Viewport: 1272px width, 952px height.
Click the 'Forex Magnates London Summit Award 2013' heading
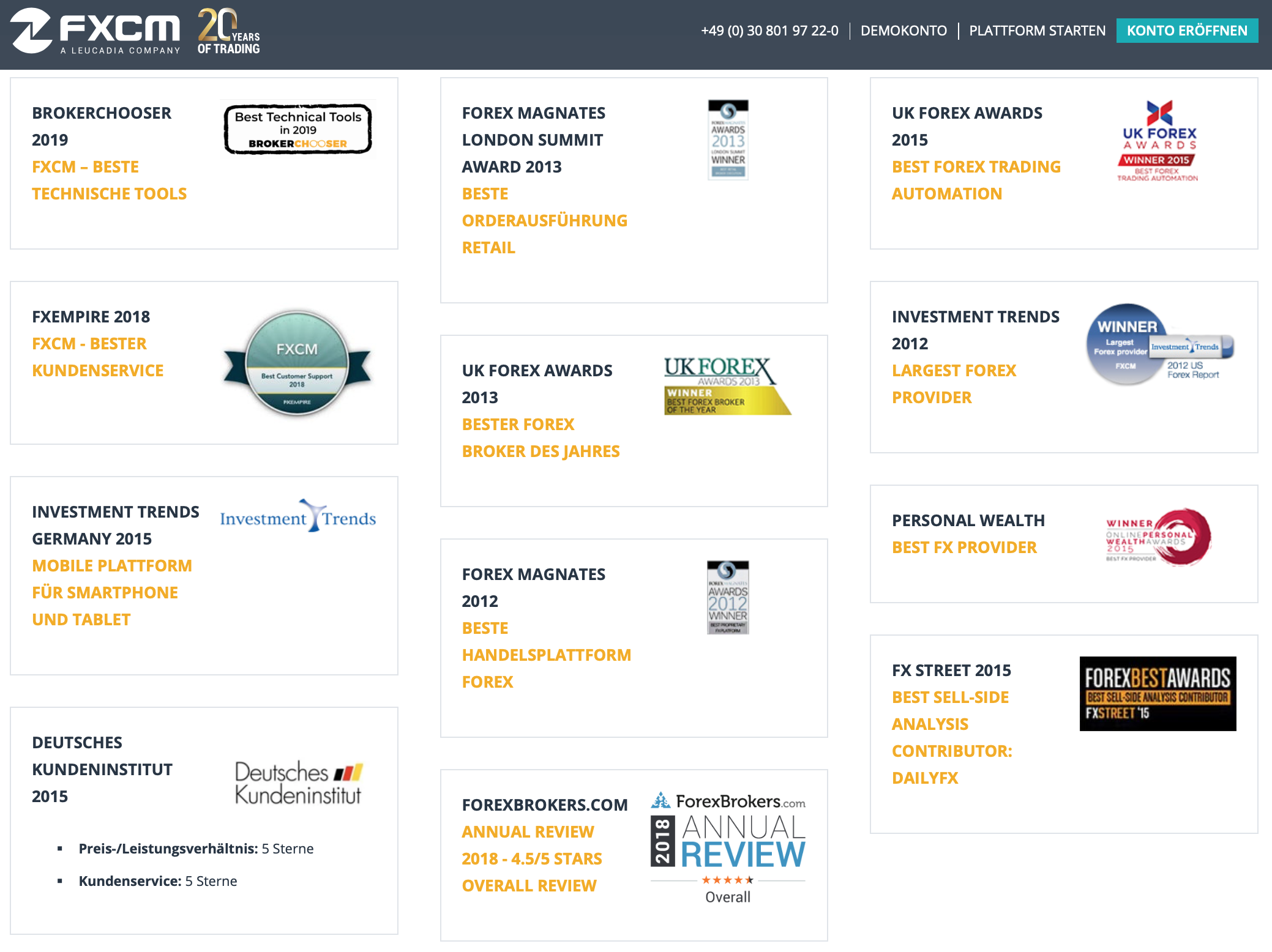click(x=534, y=140)
